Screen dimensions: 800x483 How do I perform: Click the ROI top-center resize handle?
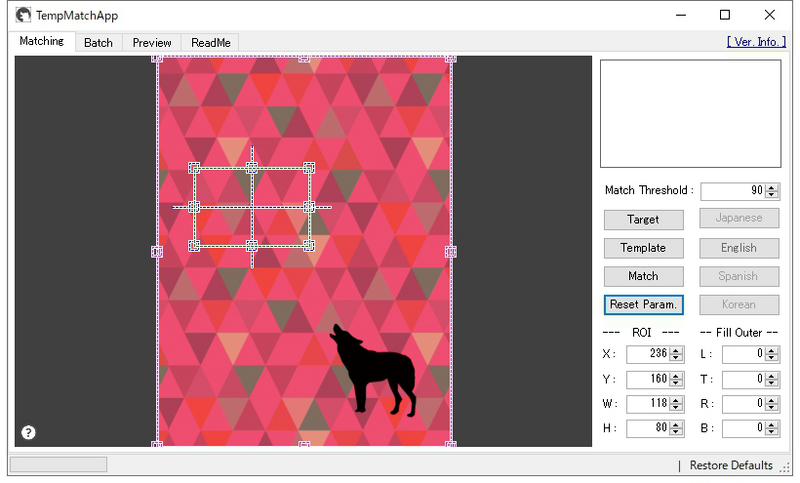coord(252,168)
